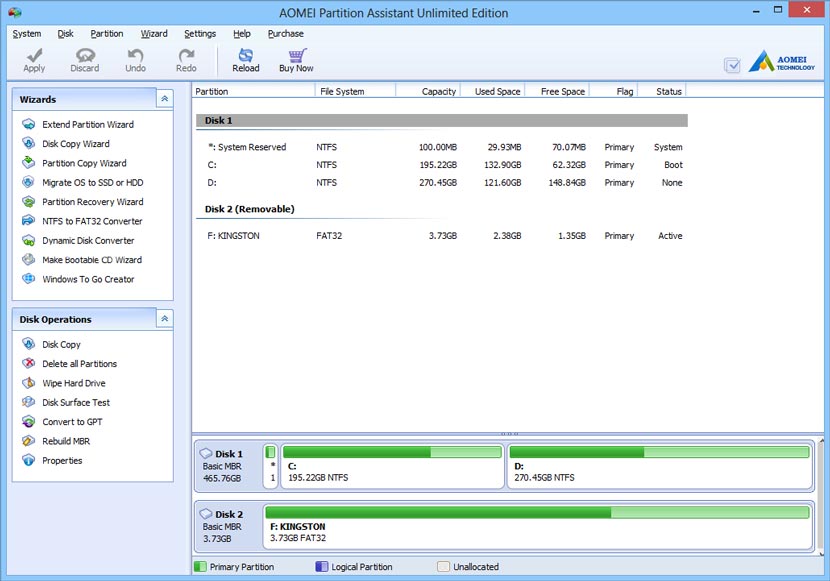Screen dimensions: 830x581
Task: Open the Extend Partition Wizard link
Action: pyautogui.click(x=88, y=124)
